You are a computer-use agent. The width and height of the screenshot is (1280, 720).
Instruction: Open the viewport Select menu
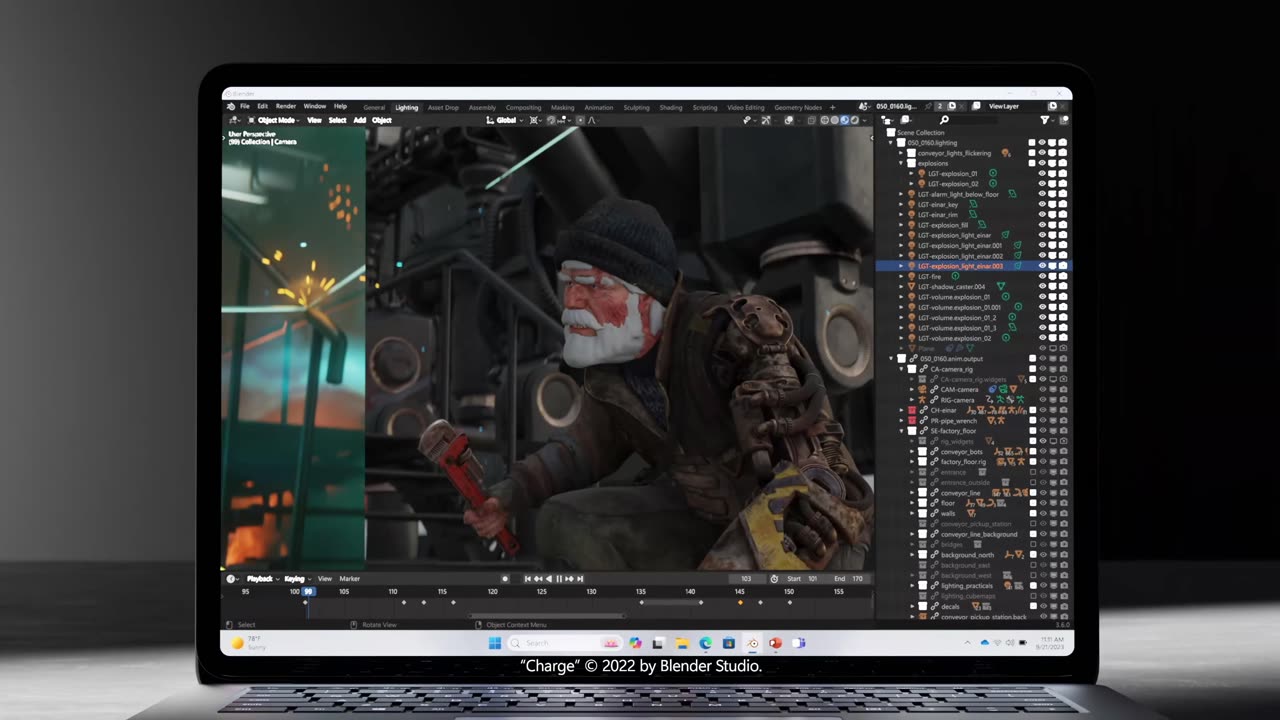pos(337,120)
